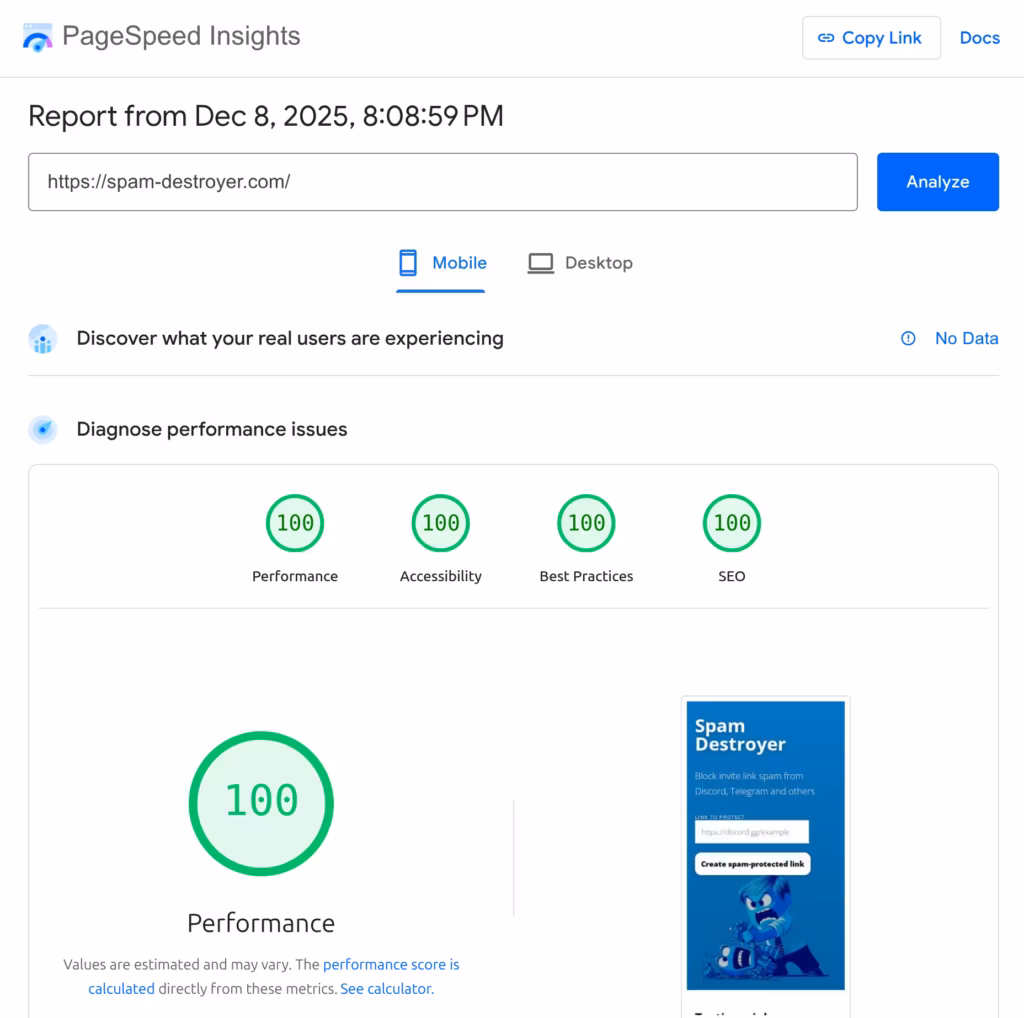The width and height of the screenshot is (1024, 1018).
Task: Click the Spam Destroyer page screenshot thumbnail
Action: tap(765, 845)
